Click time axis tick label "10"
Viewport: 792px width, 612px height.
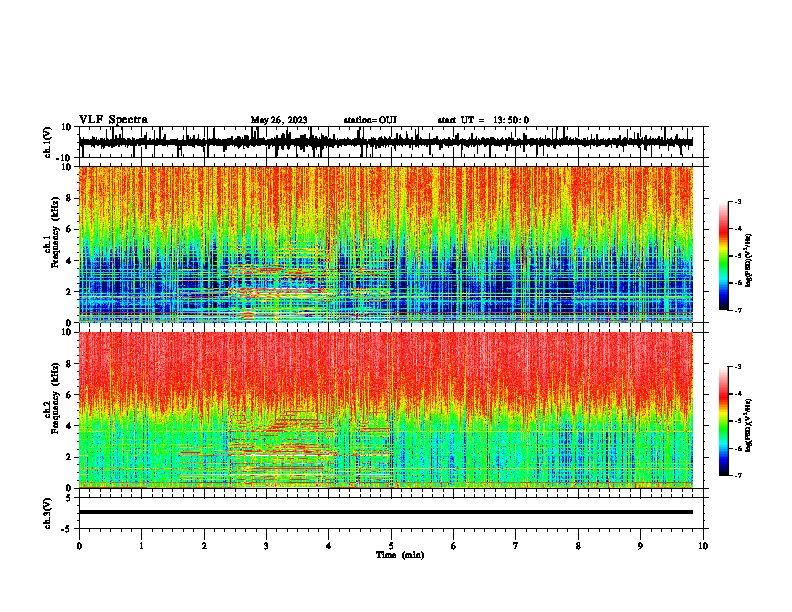coord(703,546)
